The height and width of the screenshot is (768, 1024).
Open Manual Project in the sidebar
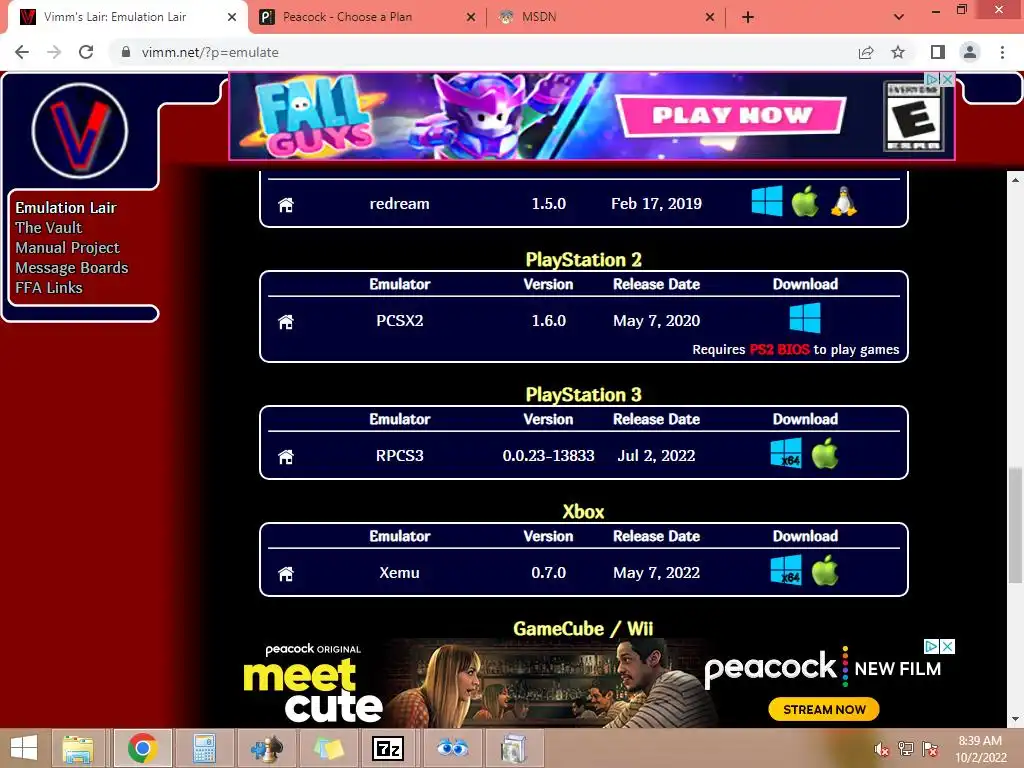coord(67,248)
